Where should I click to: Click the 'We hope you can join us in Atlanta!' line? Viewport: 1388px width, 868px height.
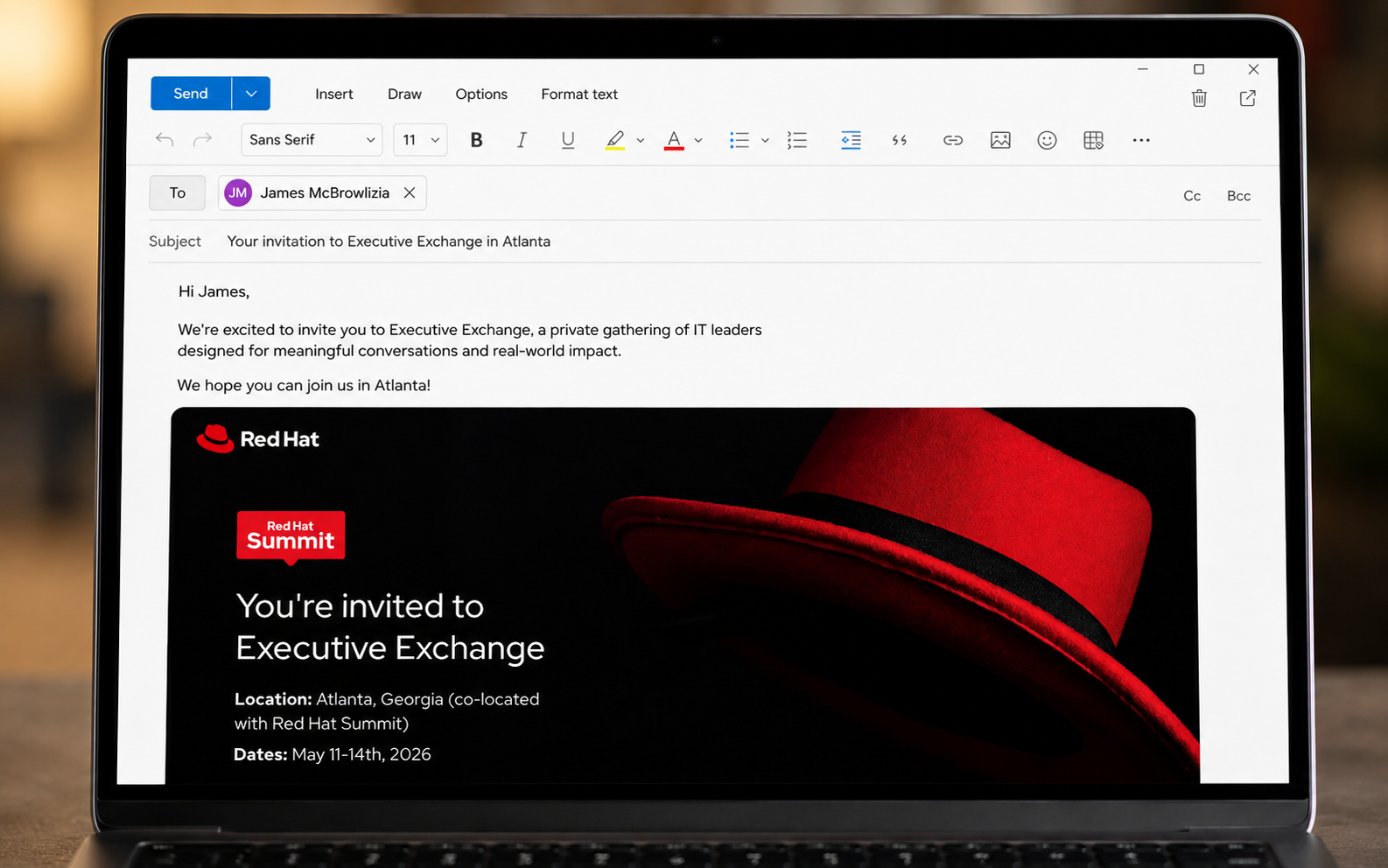coord(304,385)
